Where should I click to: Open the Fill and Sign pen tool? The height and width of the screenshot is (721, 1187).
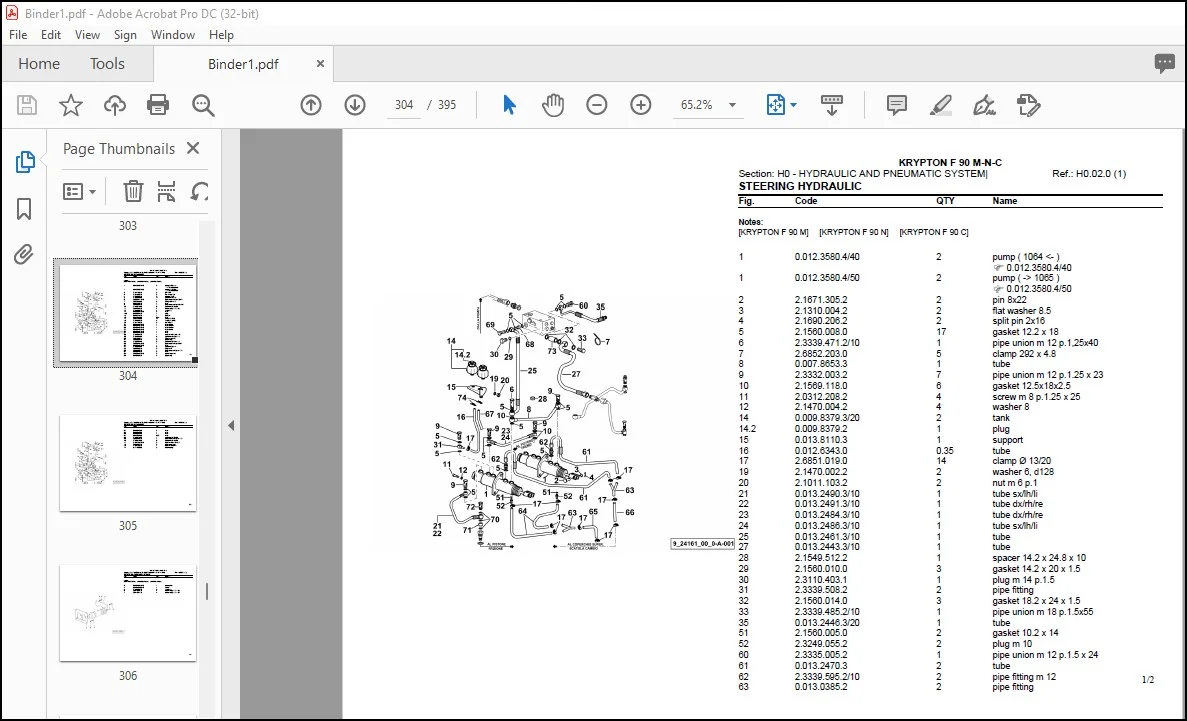984,105
